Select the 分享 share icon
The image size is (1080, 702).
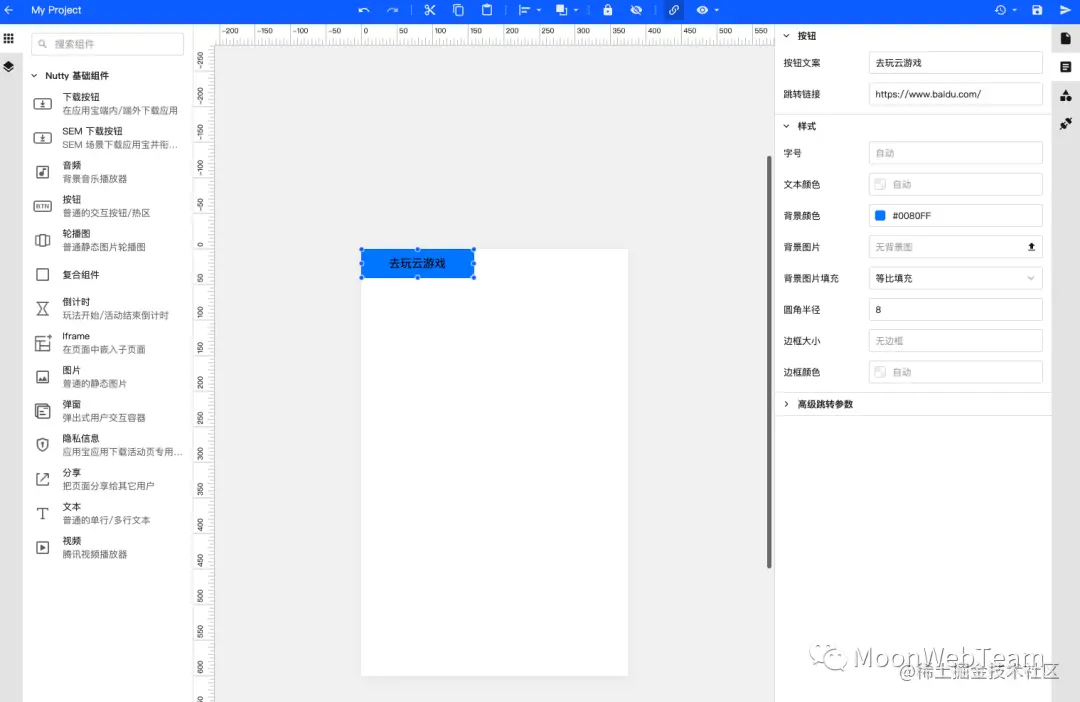(x=43, y=479)
